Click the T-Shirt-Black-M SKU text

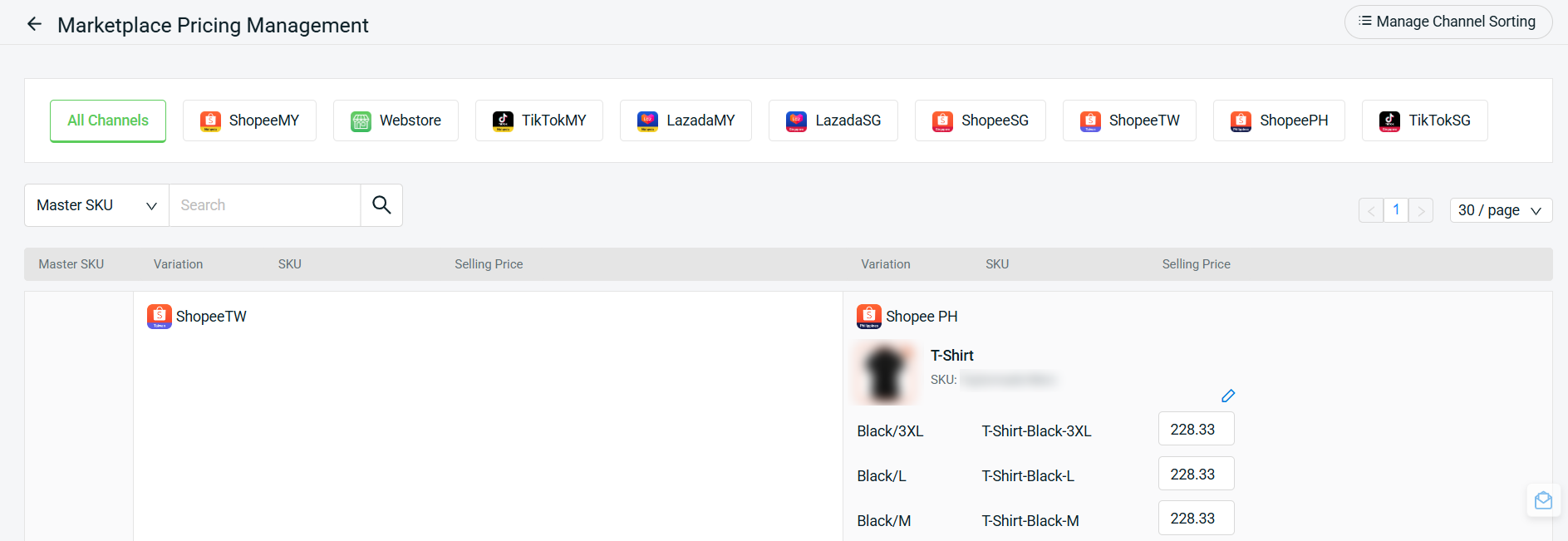tap(1030, 521)
